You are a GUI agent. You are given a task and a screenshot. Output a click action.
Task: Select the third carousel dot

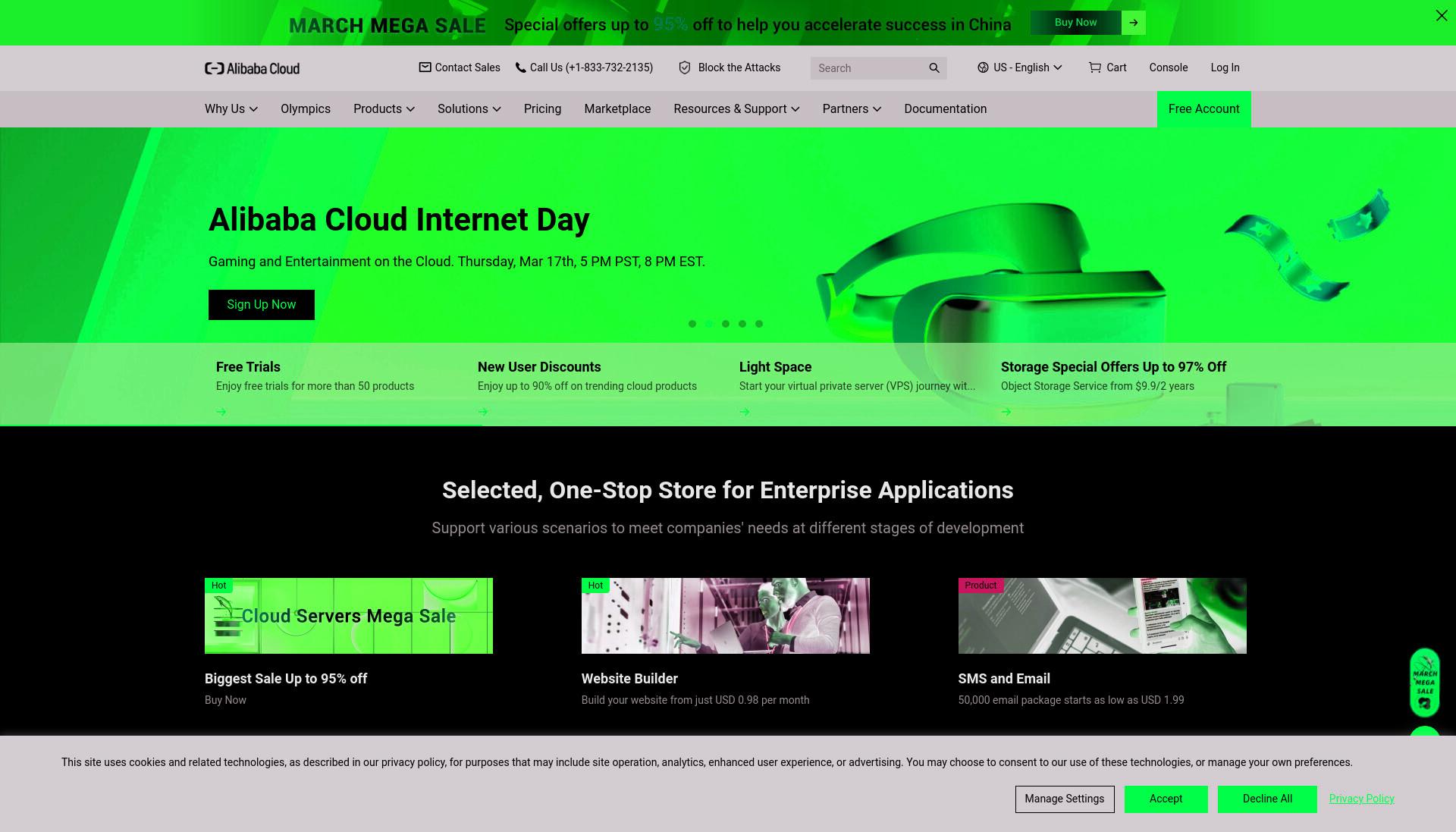[725, 324]
